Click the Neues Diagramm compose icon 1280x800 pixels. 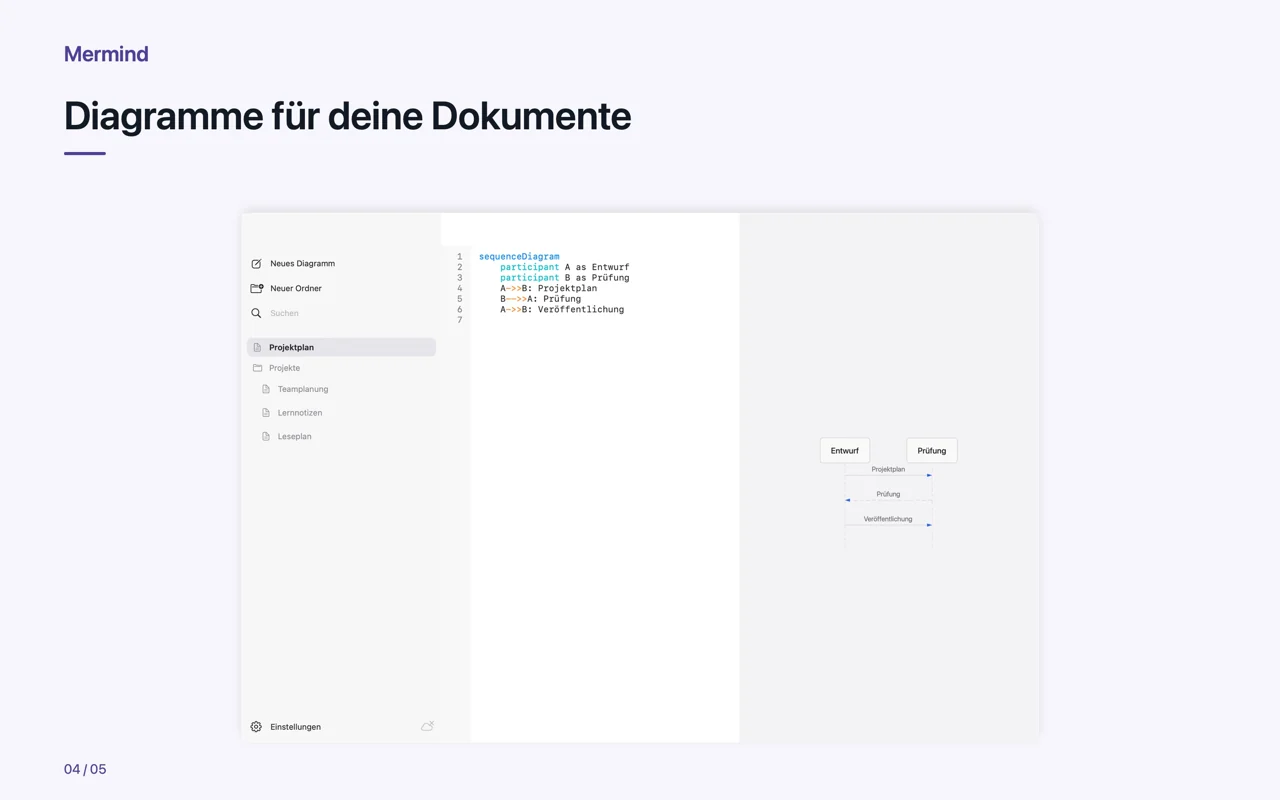pyautogui.click(x=256, y=264)
